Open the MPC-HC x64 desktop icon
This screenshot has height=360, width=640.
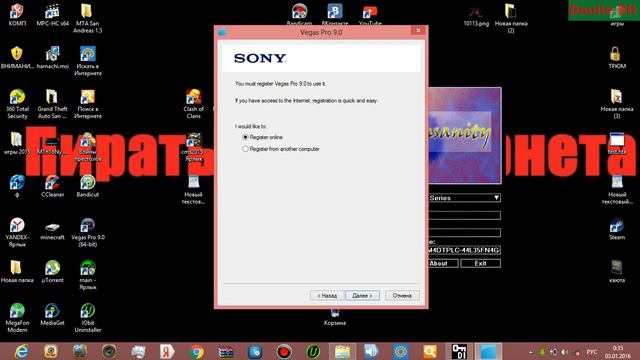(x=52, y=15)
